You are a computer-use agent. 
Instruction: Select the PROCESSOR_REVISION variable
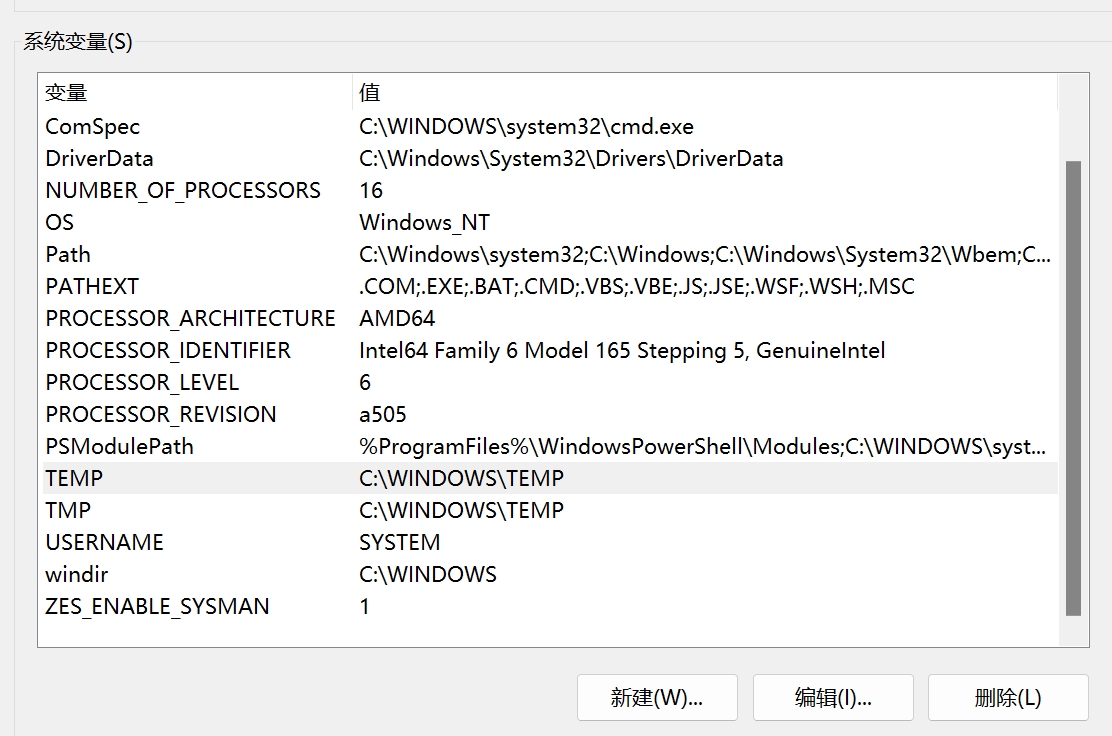[160, 414]
